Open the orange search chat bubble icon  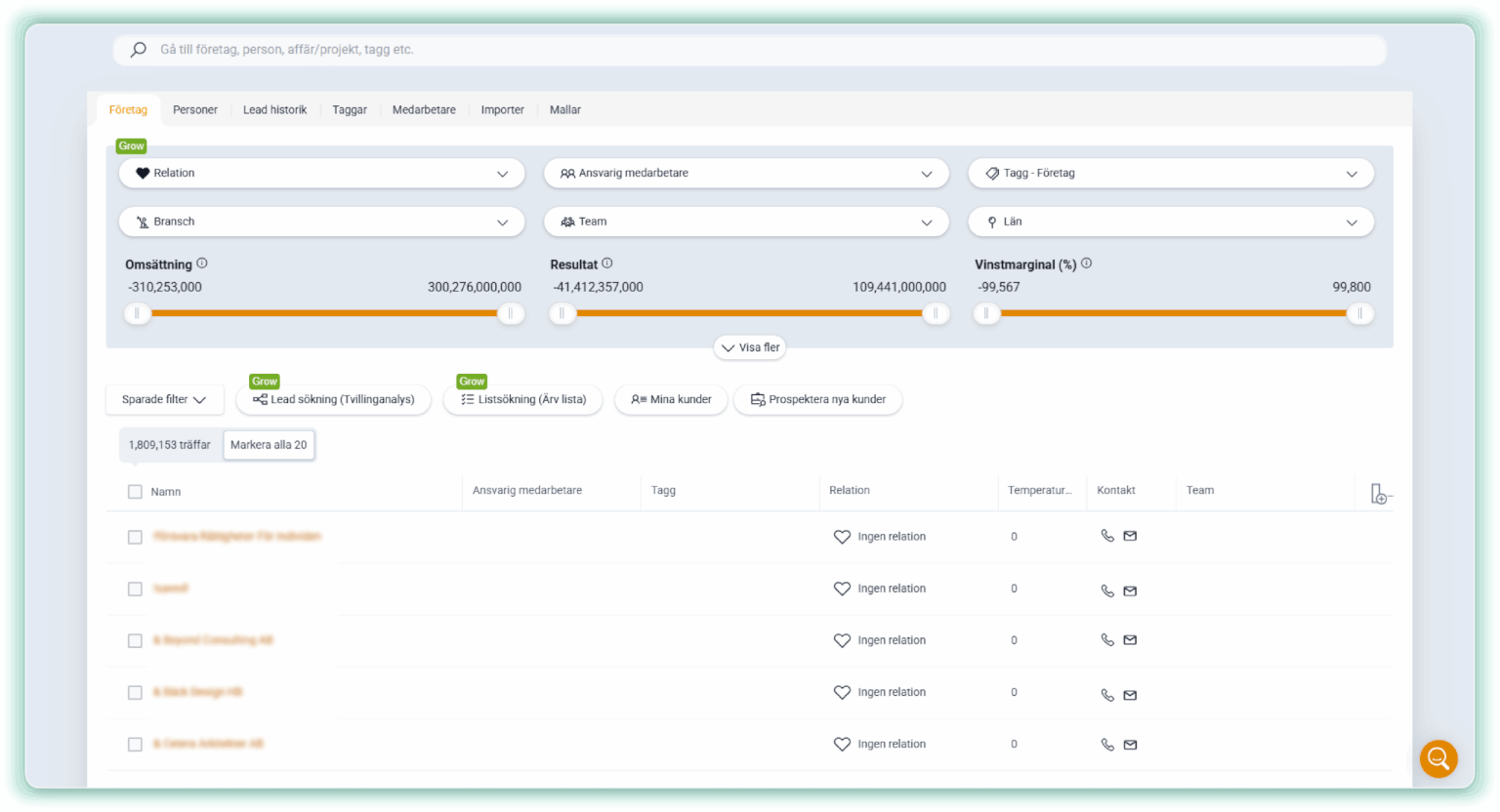(1438, 758)
